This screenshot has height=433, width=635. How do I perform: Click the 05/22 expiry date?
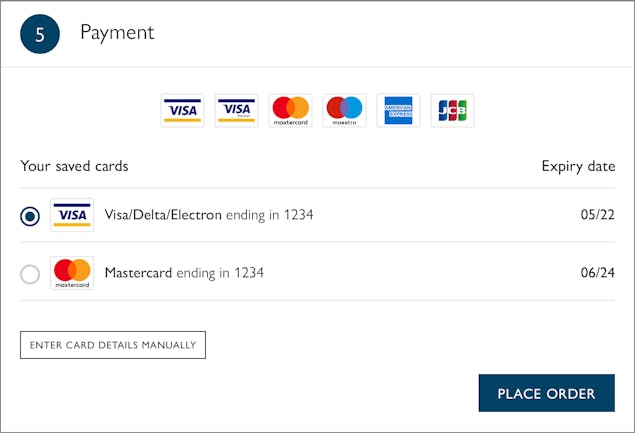click(597, 214)
